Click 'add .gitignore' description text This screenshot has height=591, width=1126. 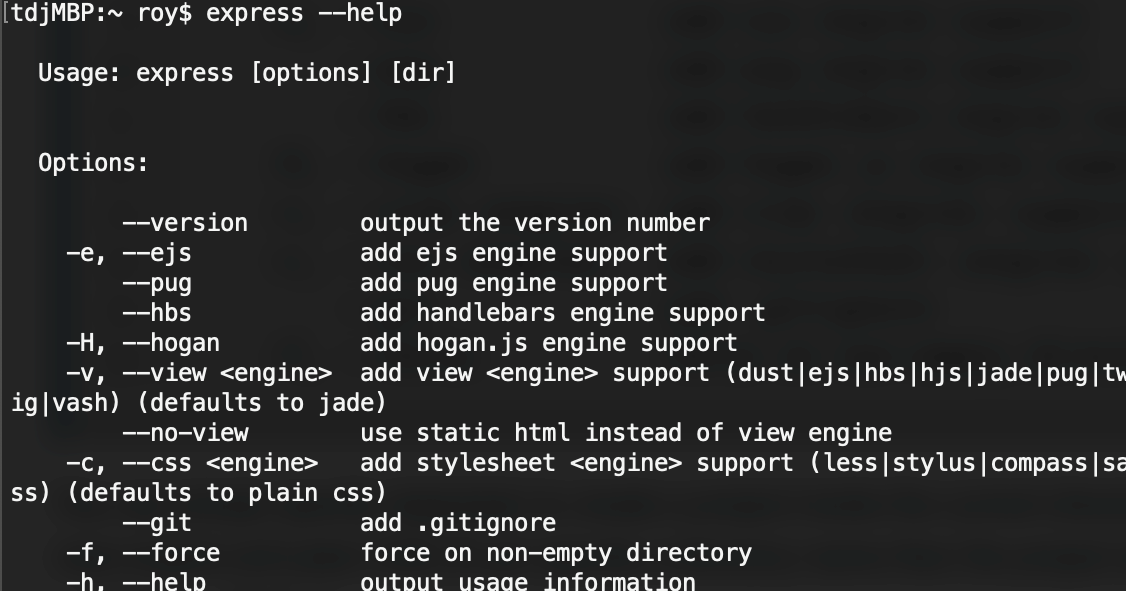pyautogui.click(x=457, y=523)
